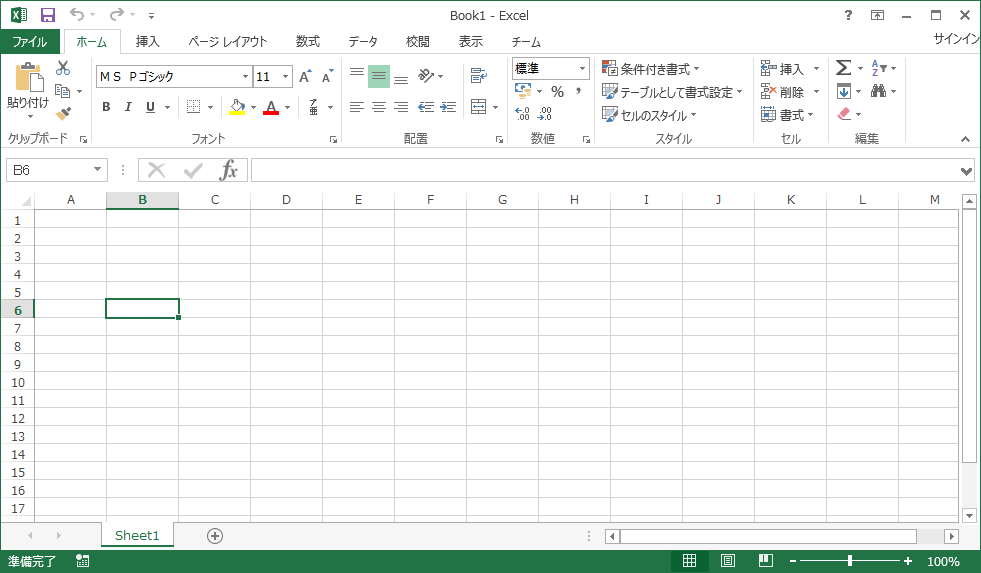This screenshot has width=981, height=573.
Task: Click the percent style icon
Action: pos(557,92)
